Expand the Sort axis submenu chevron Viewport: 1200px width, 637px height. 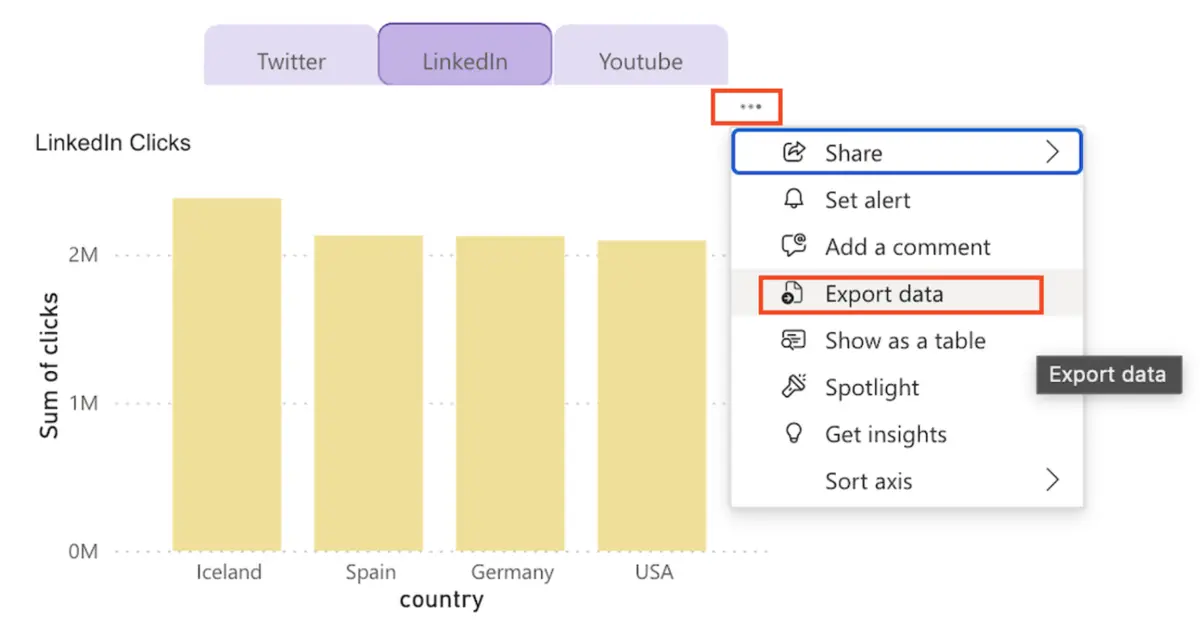1051,480
